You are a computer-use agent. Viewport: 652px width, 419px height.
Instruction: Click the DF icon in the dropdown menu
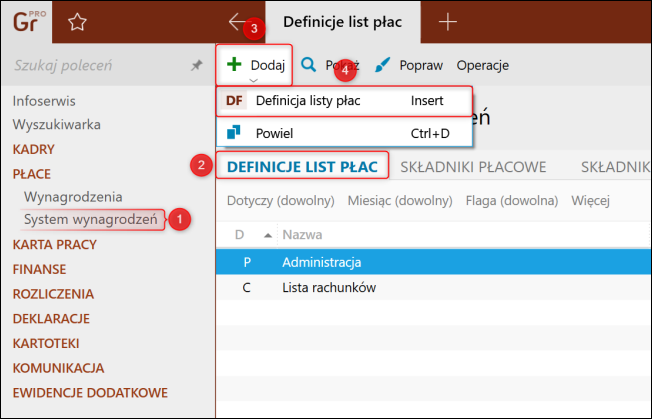point(234,101)
